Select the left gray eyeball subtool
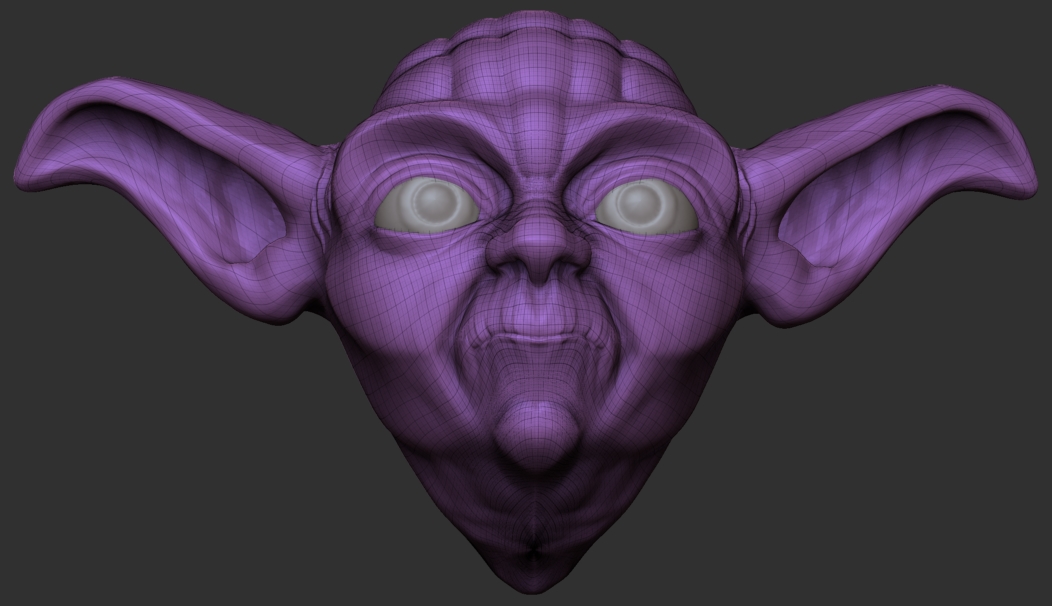The width and height of the screenshot is (1052, 606). pyautogui.click(x=427, y=205)
